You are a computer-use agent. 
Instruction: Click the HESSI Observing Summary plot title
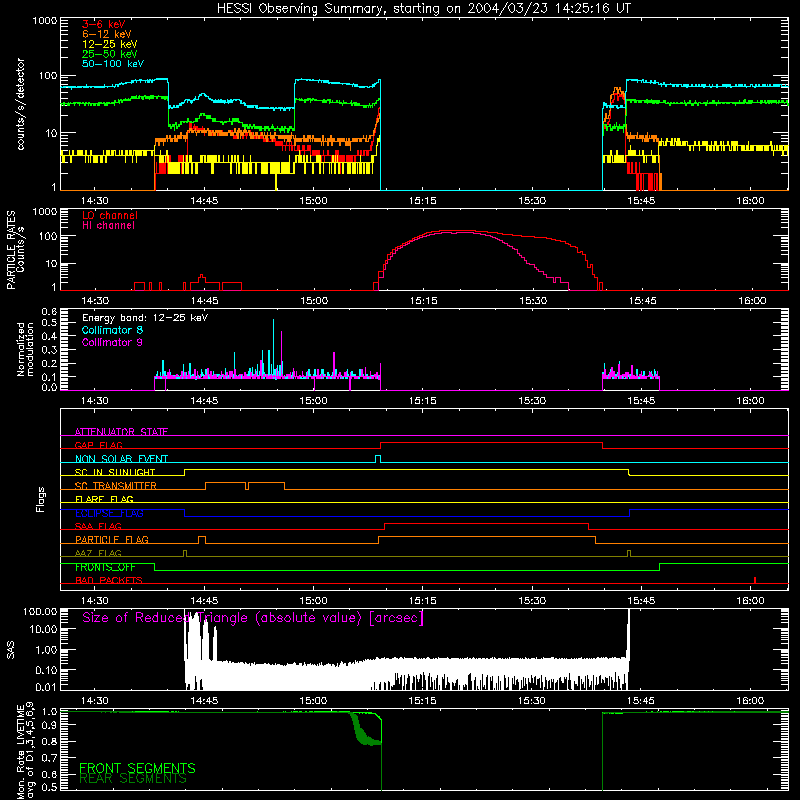click(423, 9)
